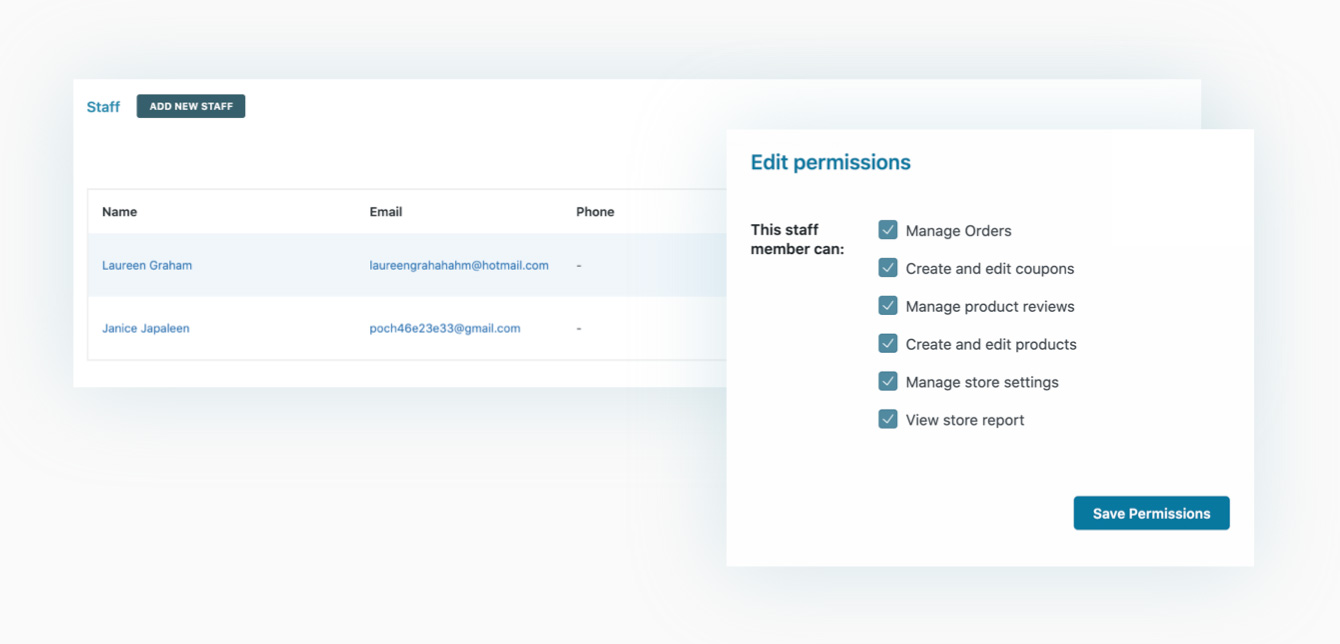The width and height of the screenshot is (1340, 644).
Task: Click the View store report label
Action: click(965, 420)
